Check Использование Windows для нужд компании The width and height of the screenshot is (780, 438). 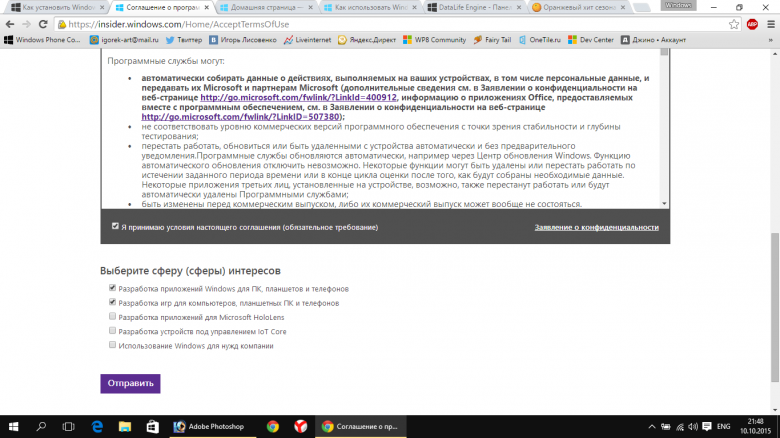(x=112, y=344)
